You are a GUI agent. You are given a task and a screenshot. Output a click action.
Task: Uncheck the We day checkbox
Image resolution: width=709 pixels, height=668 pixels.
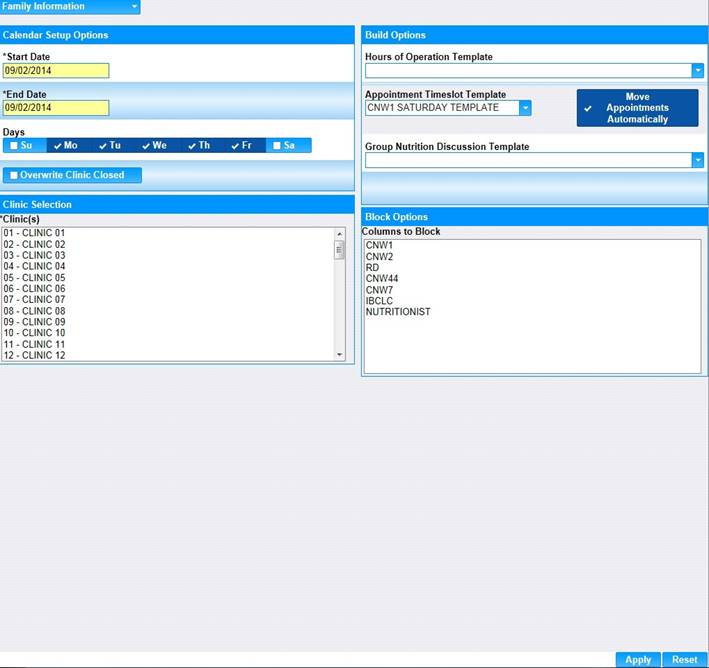click(147, 146)
